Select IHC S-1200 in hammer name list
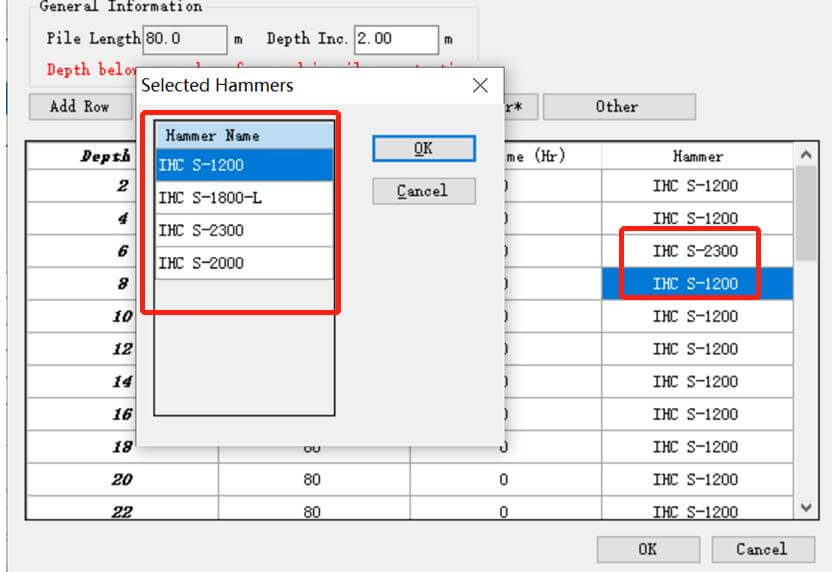The image size is (840, 572). (x=244, y=165)
